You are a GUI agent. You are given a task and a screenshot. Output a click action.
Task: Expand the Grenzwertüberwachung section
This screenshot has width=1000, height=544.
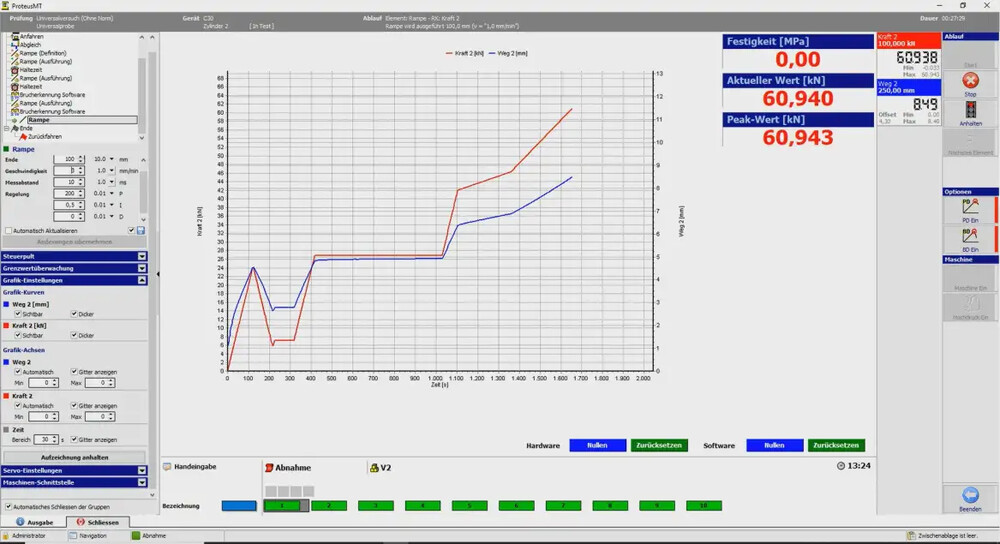tap(142, 268)
